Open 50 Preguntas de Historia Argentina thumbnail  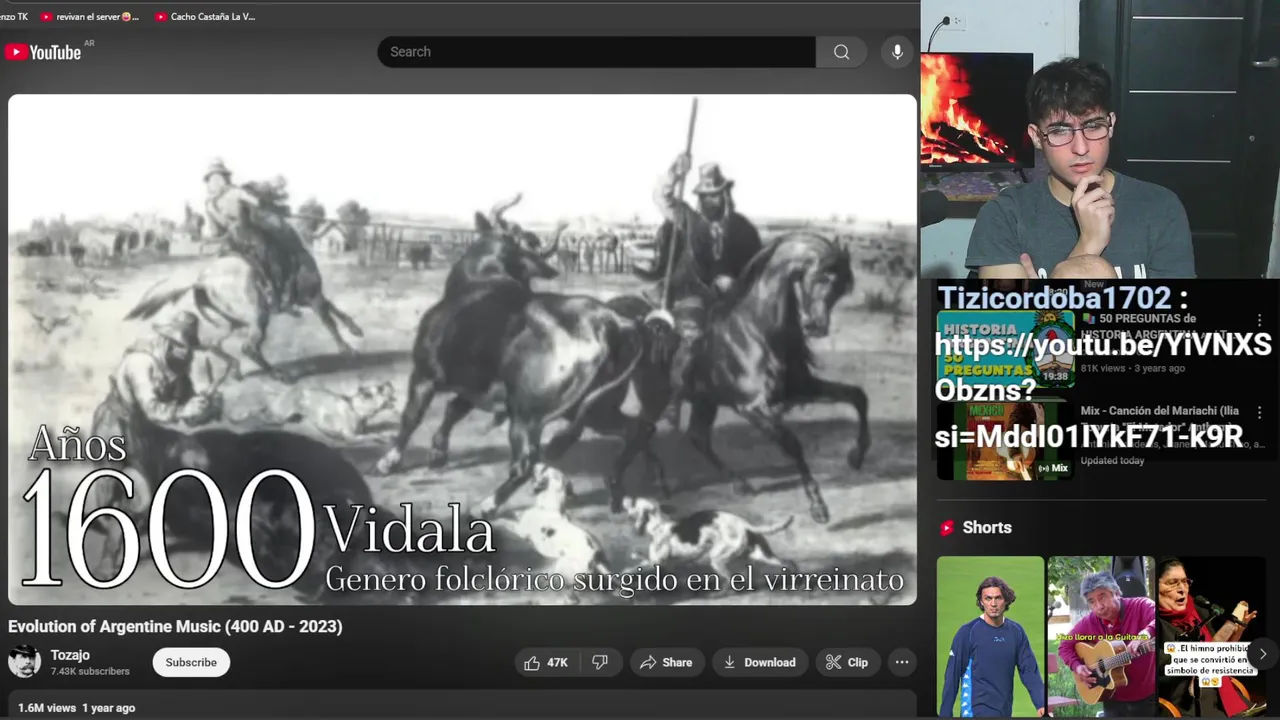click(1005, 349)
